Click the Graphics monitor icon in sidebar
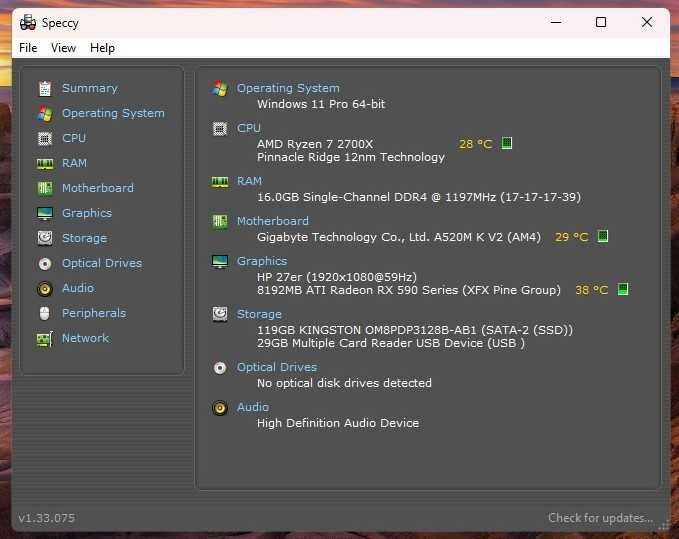 (x=45, y=213)
